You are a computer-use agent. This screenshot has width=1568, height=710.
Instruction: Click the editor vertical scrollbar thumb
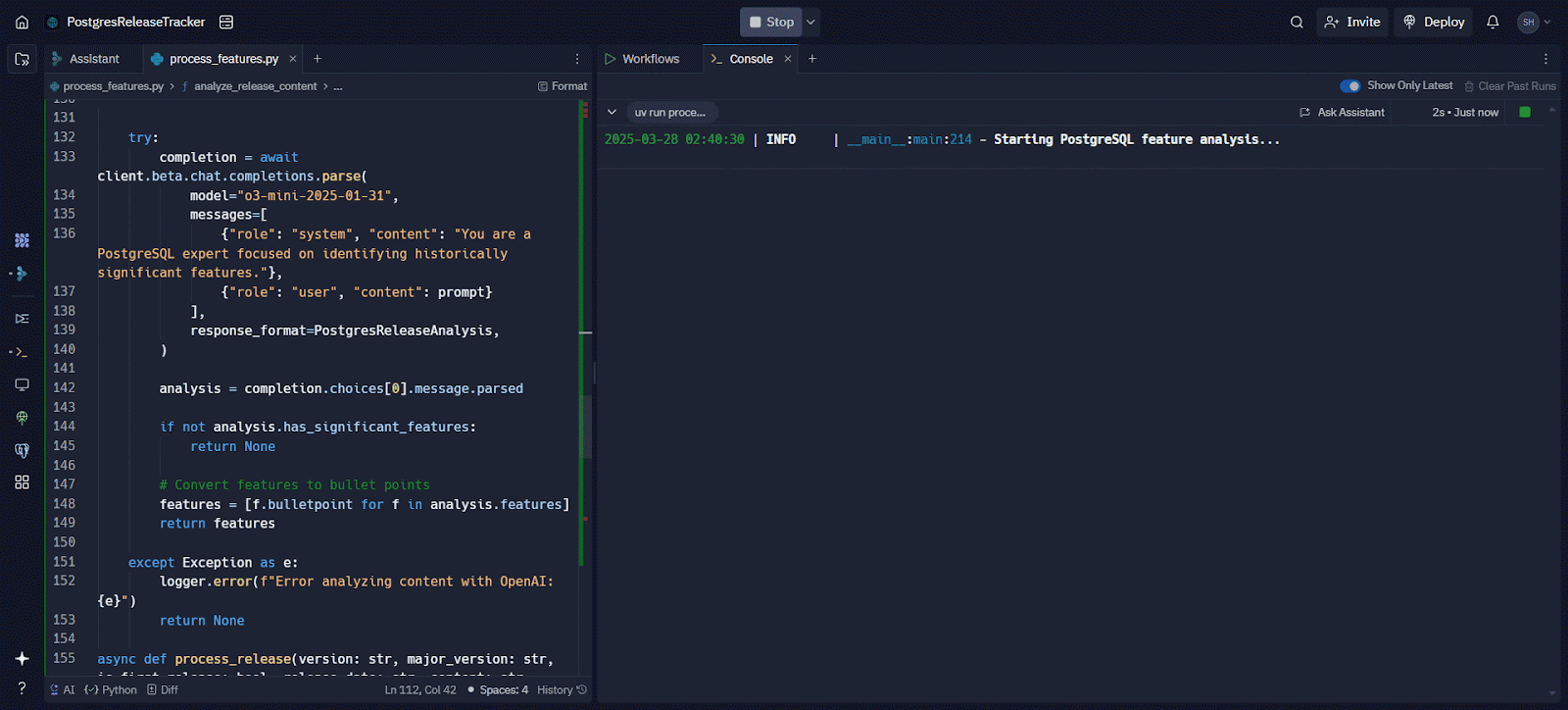[x=586, y=427]
